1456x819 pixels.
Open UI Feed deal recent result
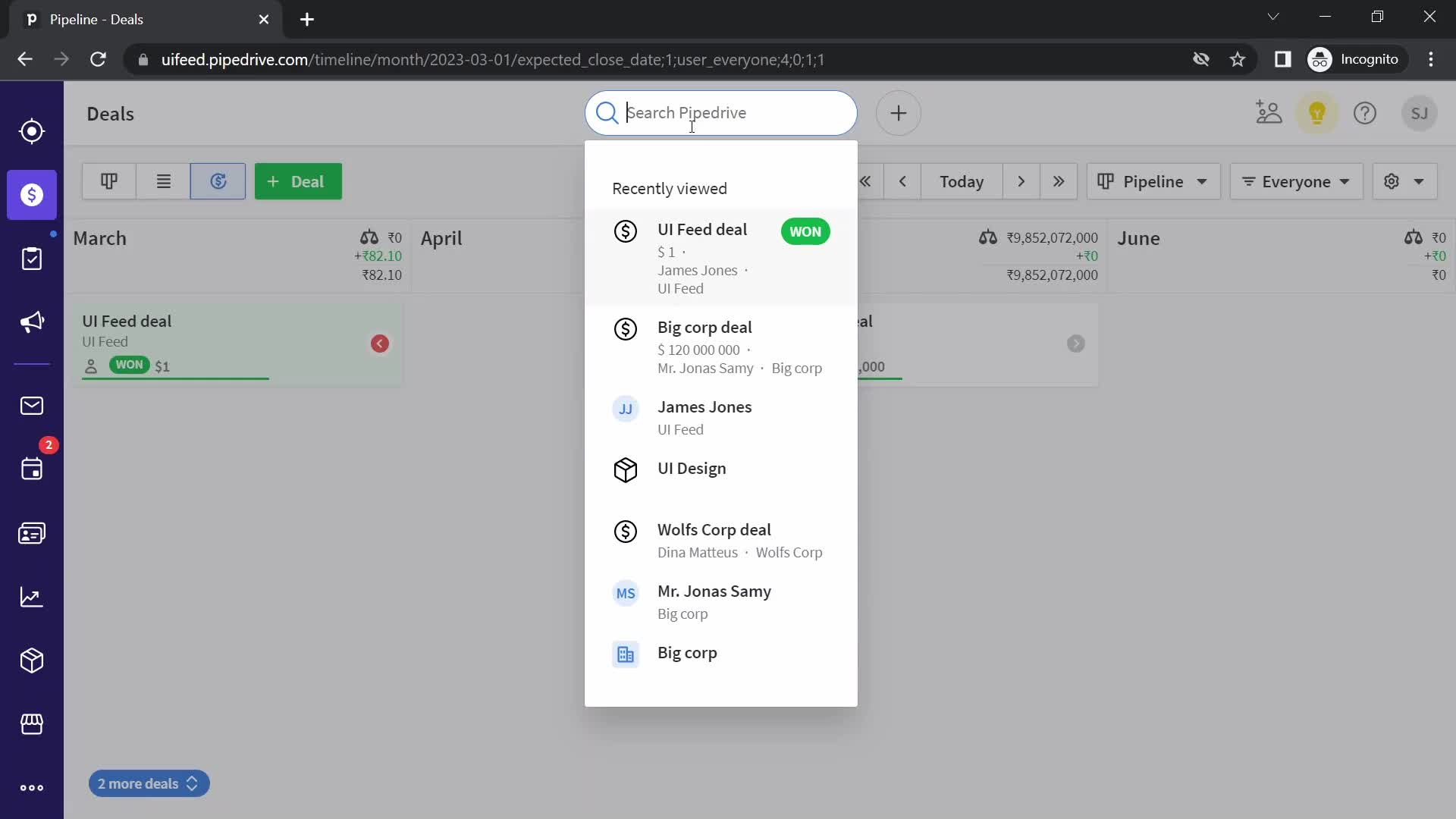point(720,258)
